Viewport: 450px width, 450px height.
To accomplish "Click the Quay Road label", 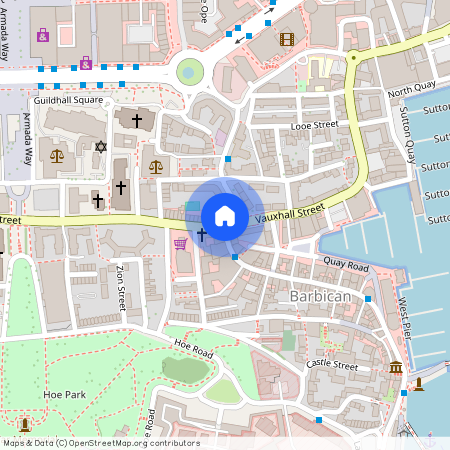I will point(346,264).
